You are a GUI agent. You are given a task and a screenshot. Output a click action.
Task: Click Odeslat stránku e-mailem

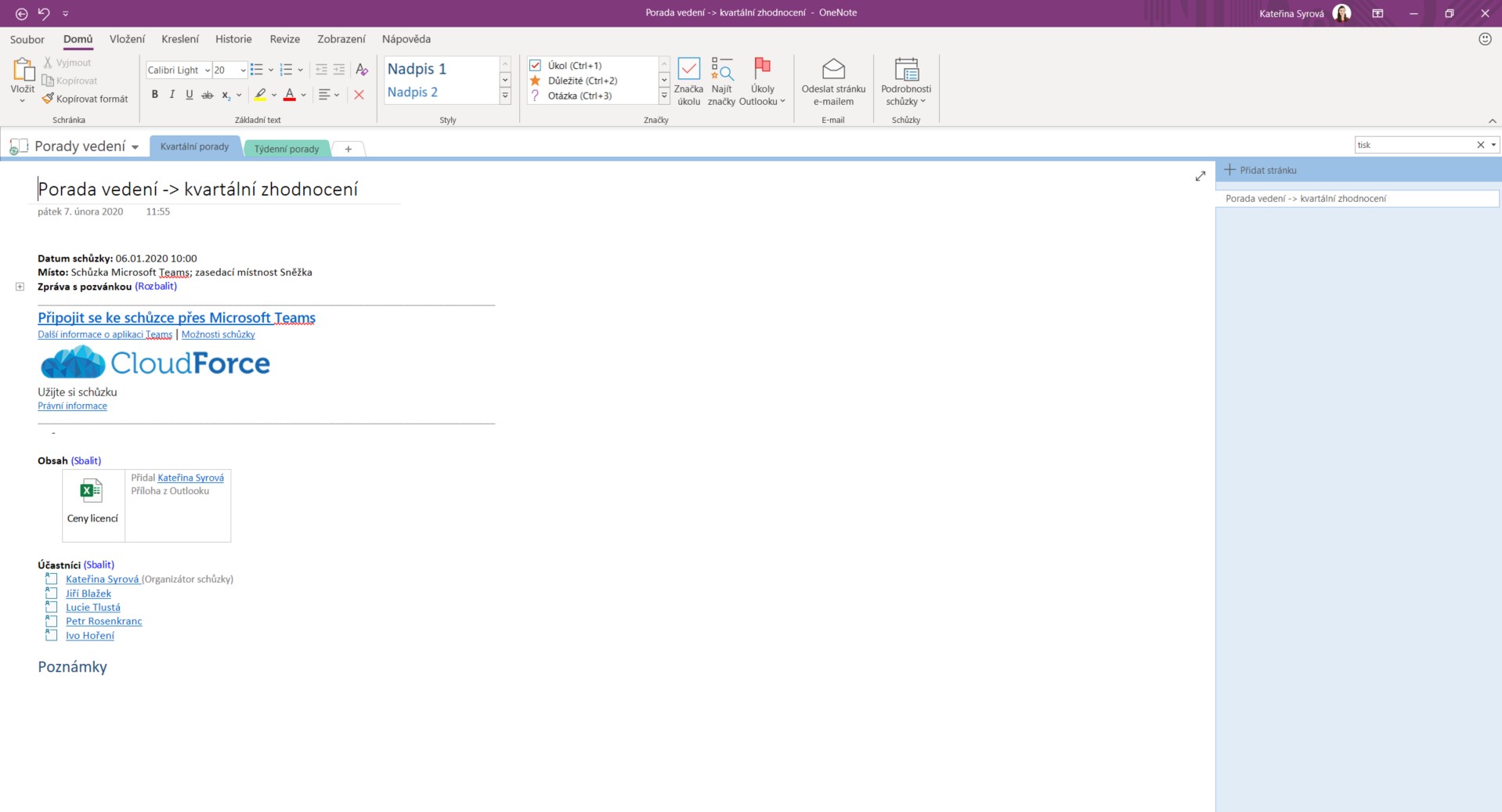click(x=834, y=81)
